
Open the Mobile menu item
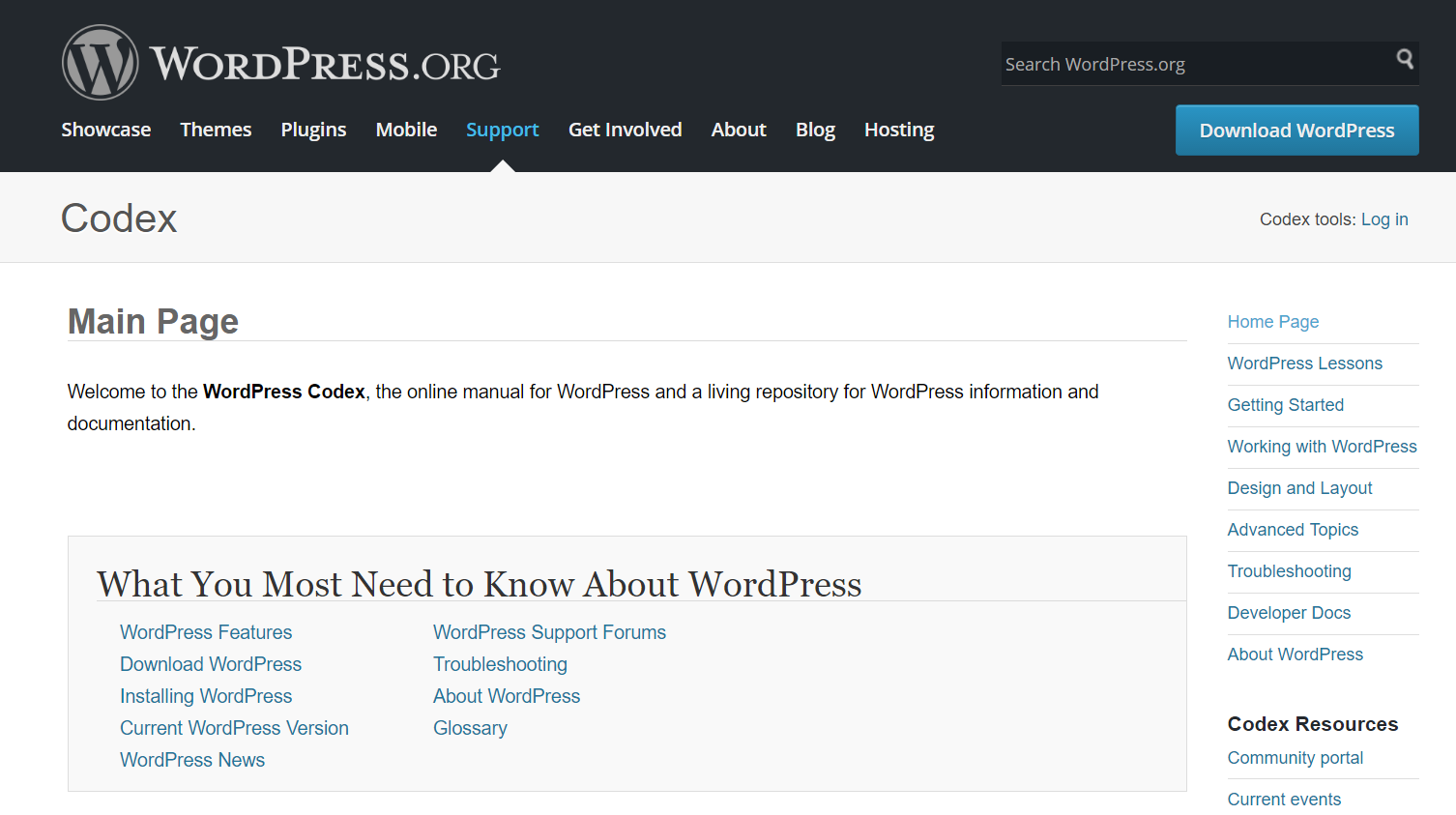pos(406,130)
